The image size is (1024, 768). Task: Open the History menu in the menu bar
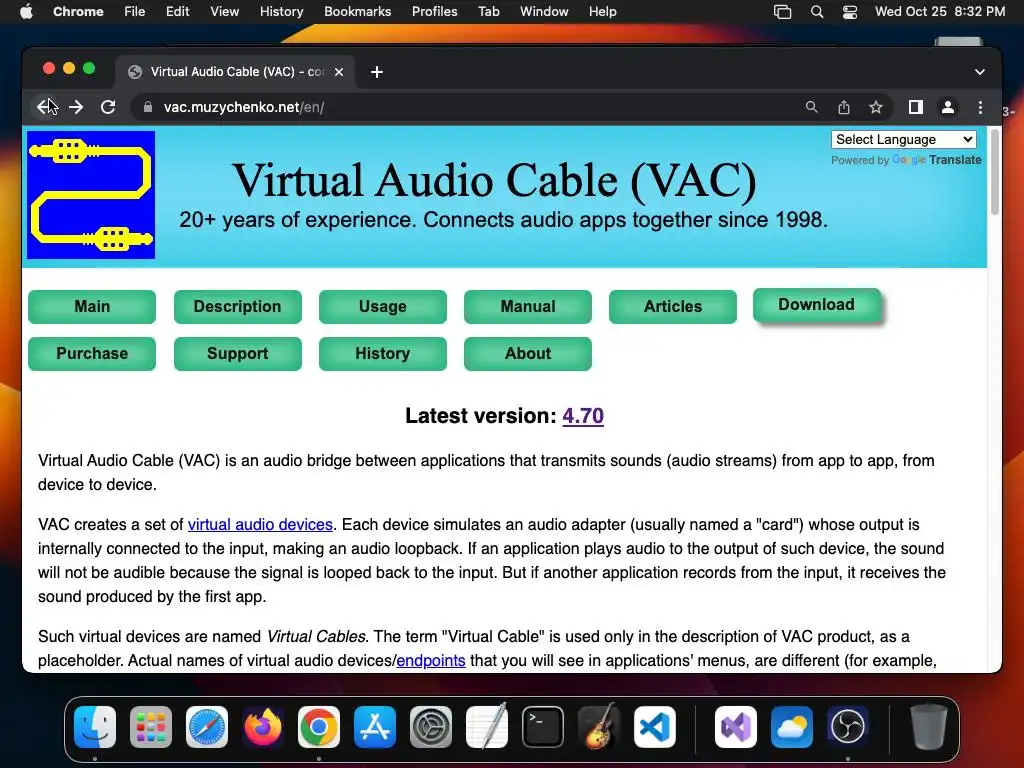tap(281, 12)
